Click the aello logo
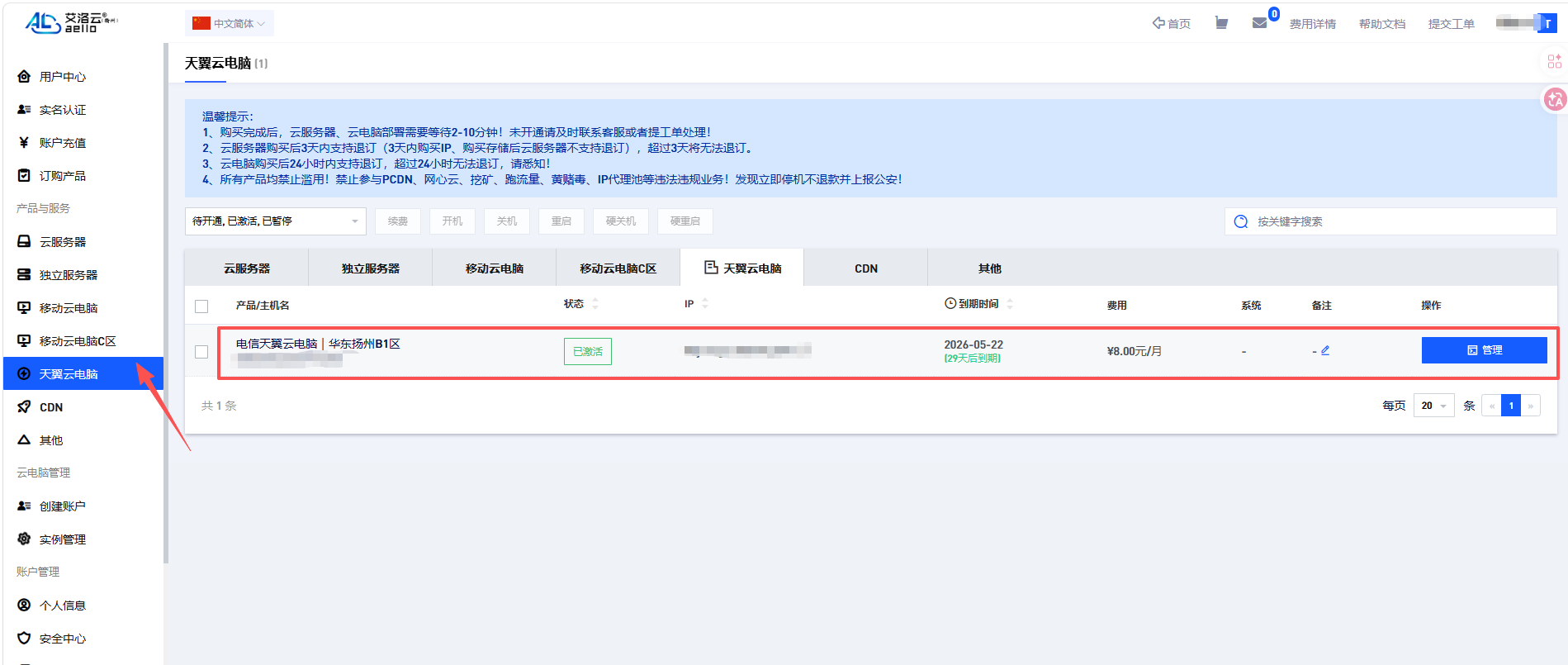This screenshot has height=665, width=1568. coord(70,22)
